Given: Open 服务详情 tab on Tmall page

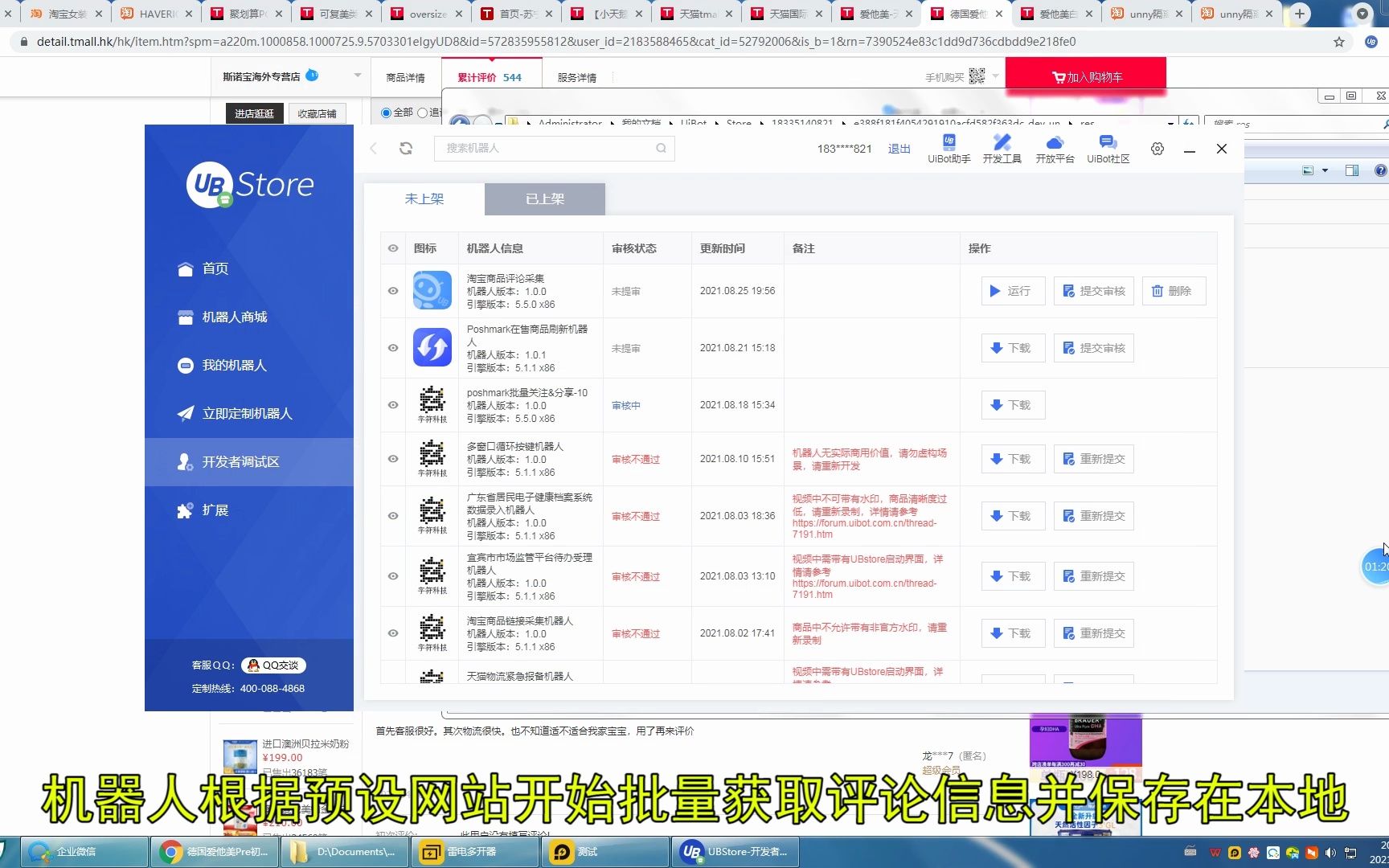Looking at the screenshot, I should [x=577, y=78].
